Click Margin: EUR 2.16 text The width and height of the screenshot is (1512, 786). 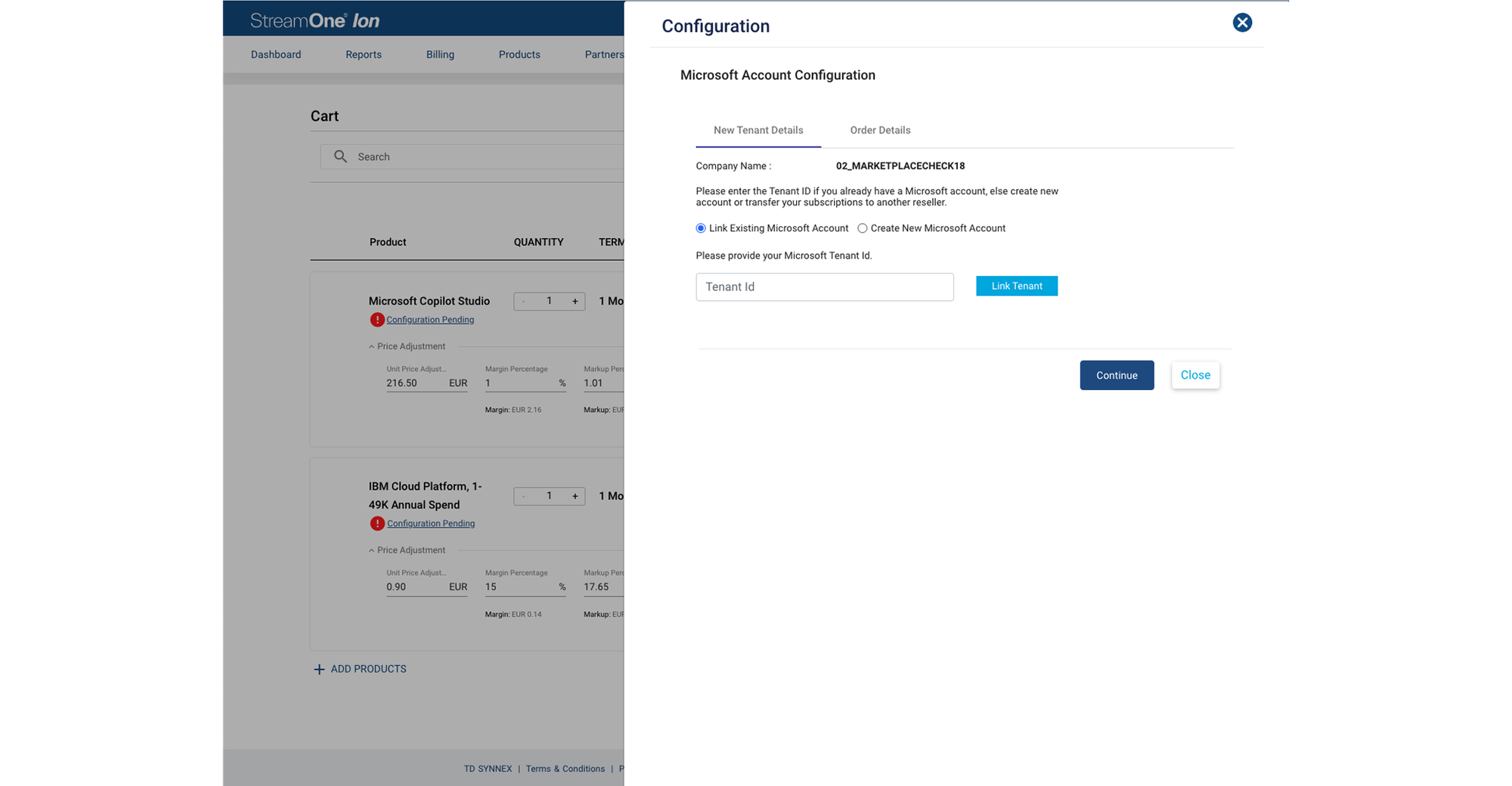513,410
